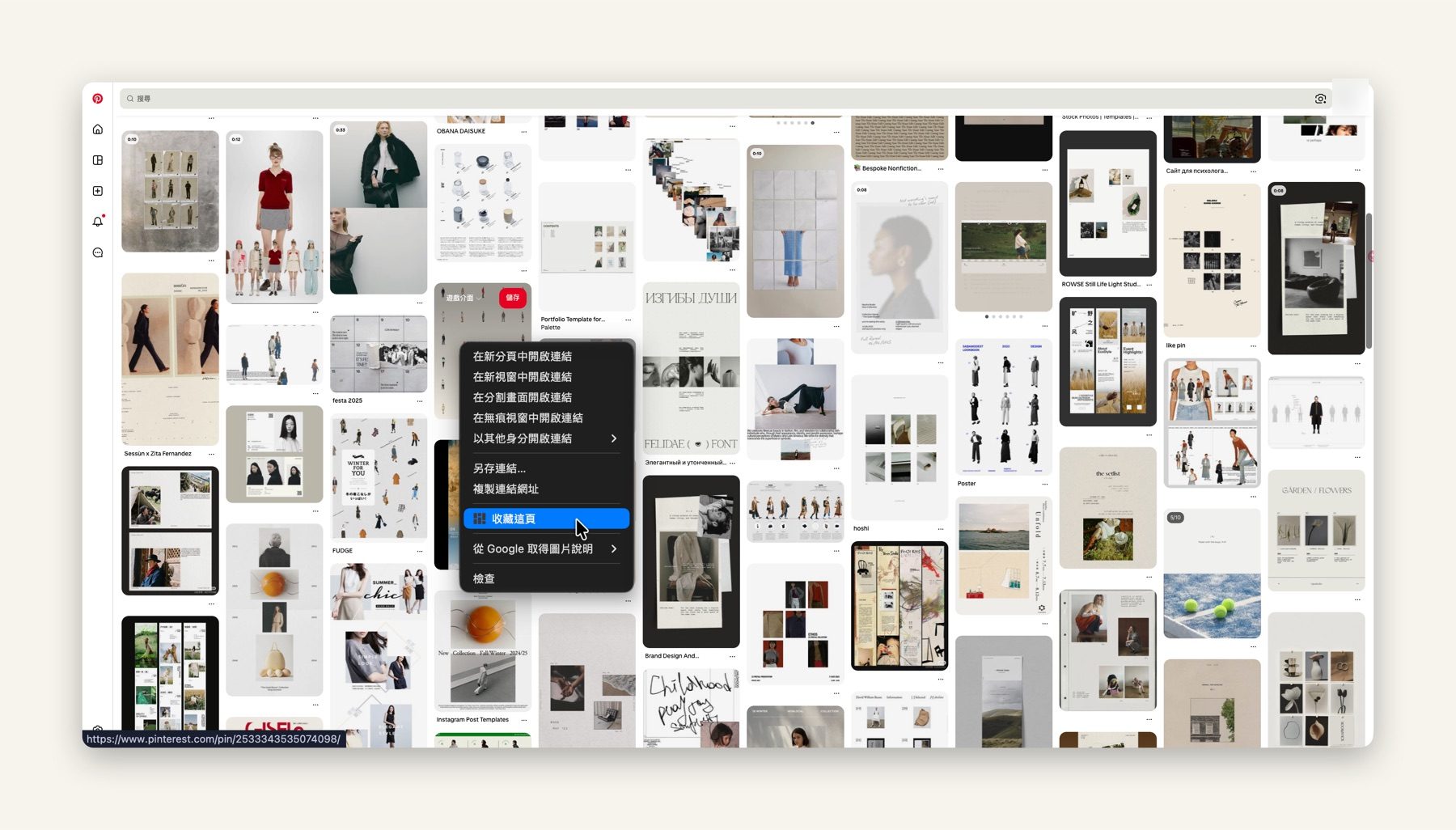Click 收藏這頁 in the context menu
The width and height of the screenshot is (1456, 830).
click(x=547, y=519)
